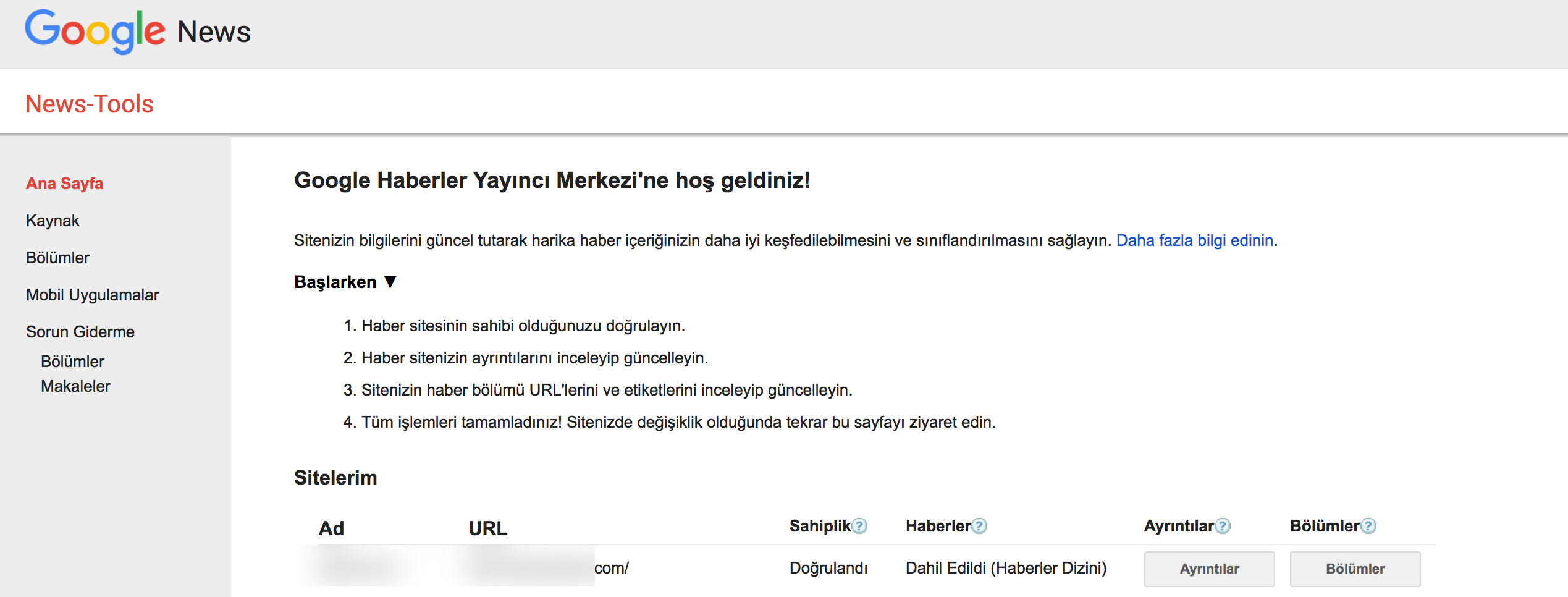Click the question mark beside Bölümler header
1568x597 pixels.
(1368, 526)
